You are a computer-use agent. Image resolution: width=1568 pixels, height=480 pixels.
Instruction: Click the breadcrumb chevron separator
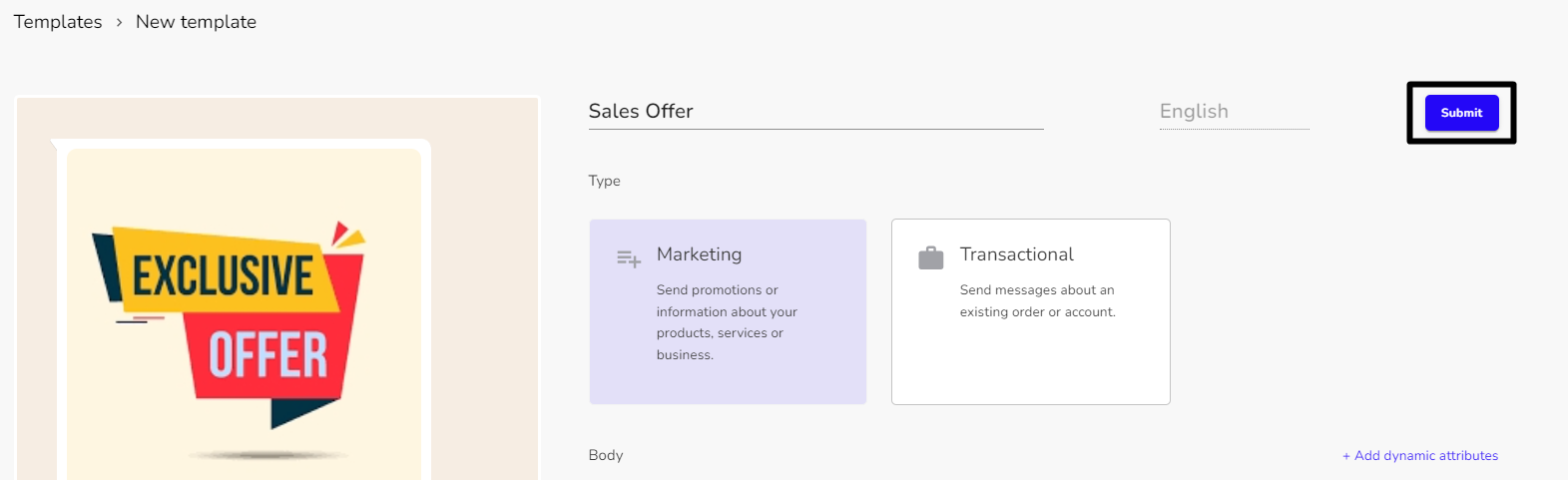(x=119, y=22)
